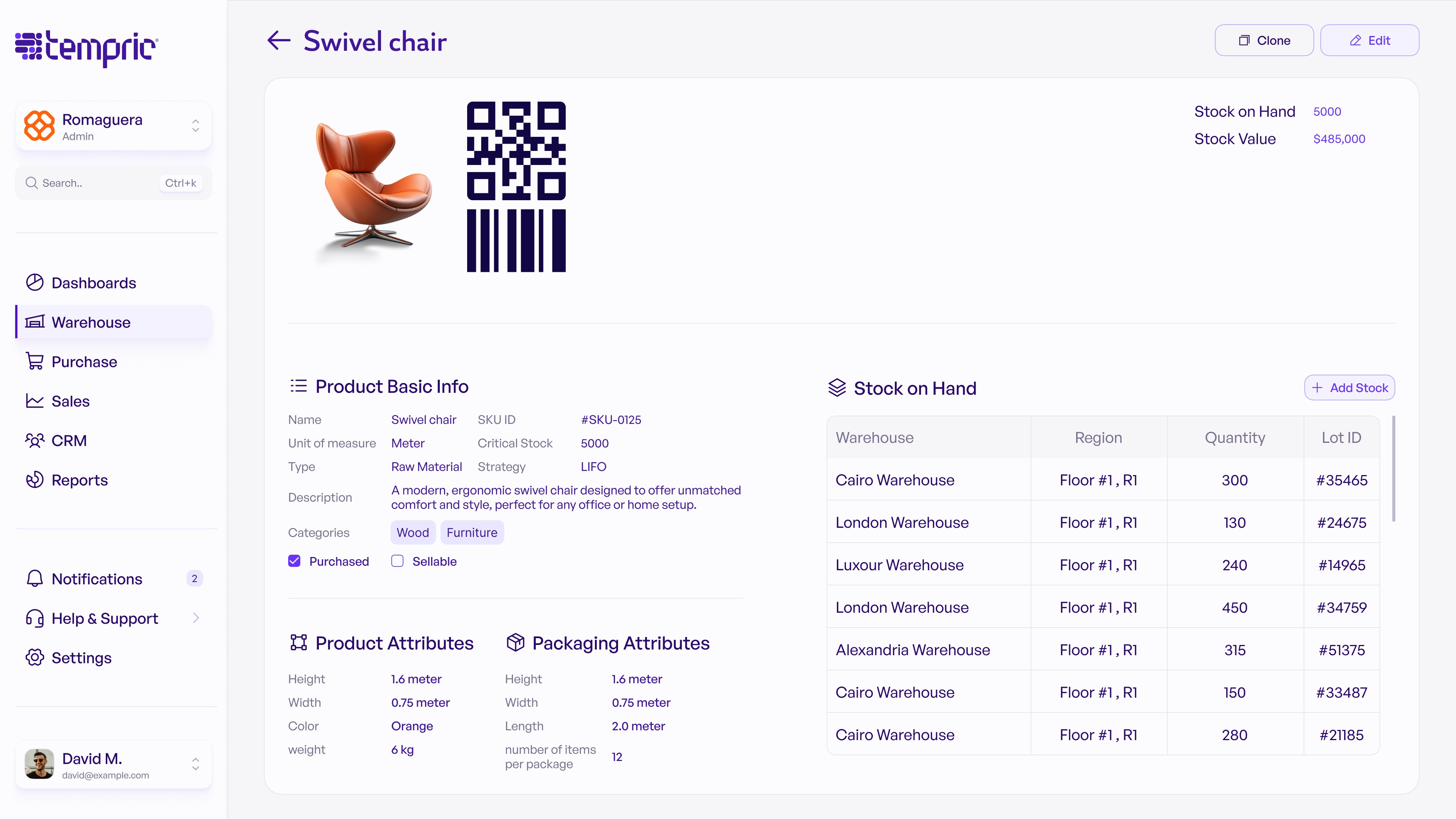Uncheck the Purchased checkbox
Image resolution: width=1456 pixels, height=819 pixels.
click(294, 561)
